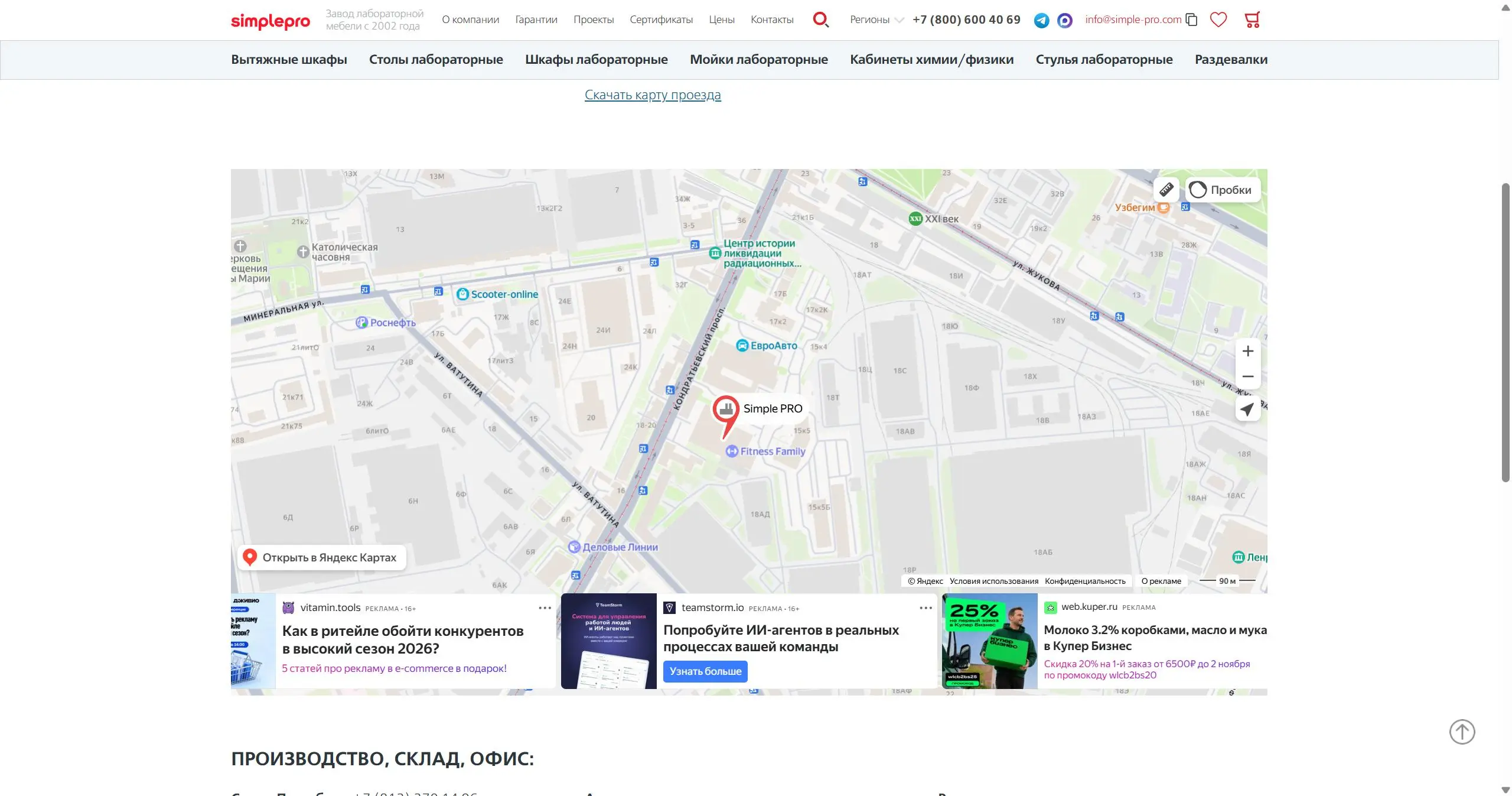Open favorites heart icon
This screenshot has height=796, width=1512.
[1218, 20]
